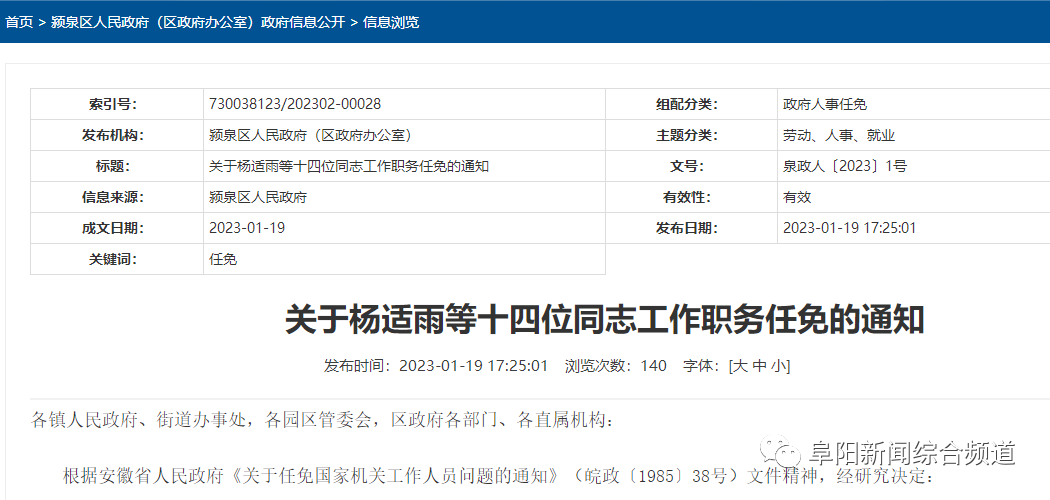Click the salutation line 各镇人民政府、街道办事处
This screenshot has height=500, width=1050.
point(322,420)
